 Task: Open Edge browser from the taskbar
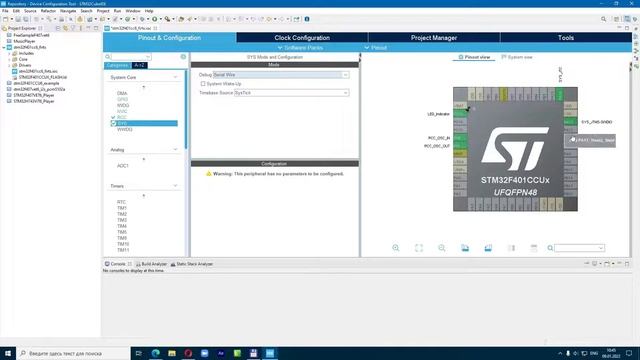coord(156,353)
